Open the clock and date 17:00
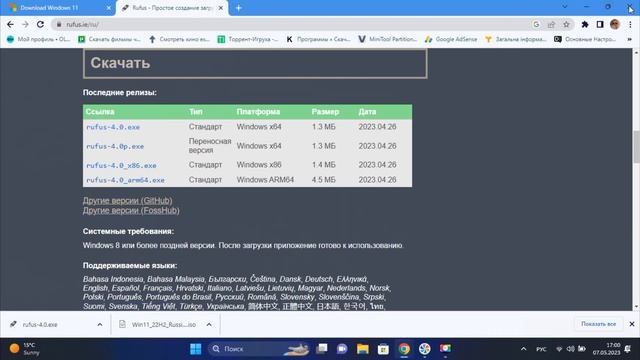Screen dimensions: 640x360 point(607,349)
